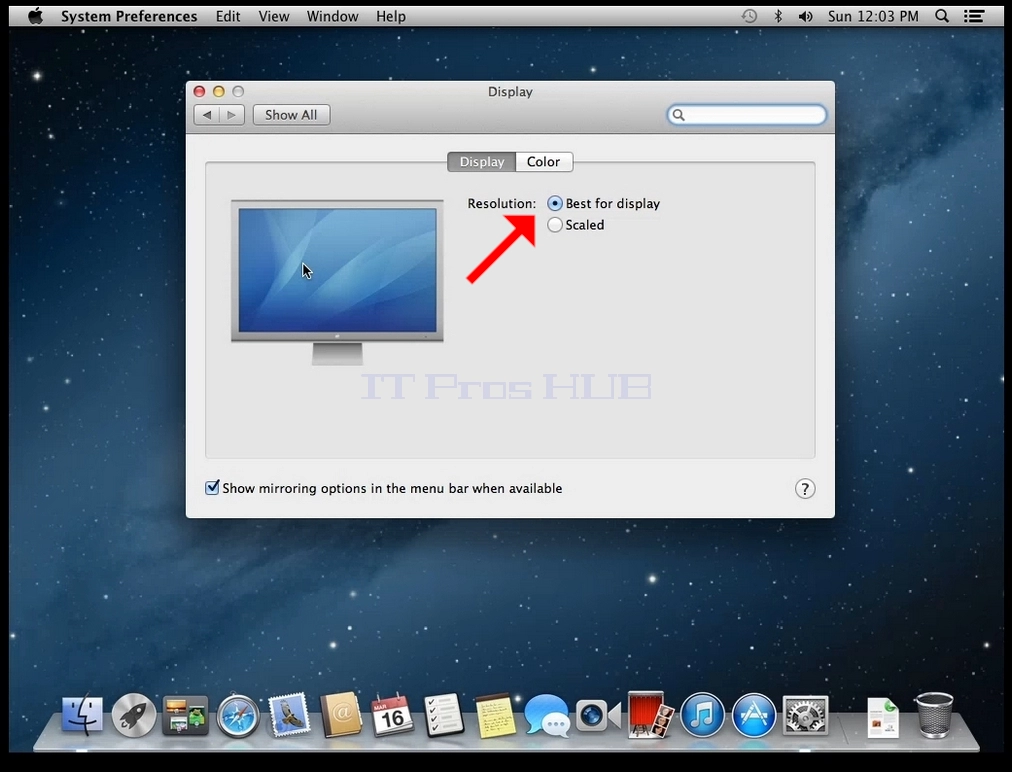
Task: Open the View menu
Action: pos(274,16)
